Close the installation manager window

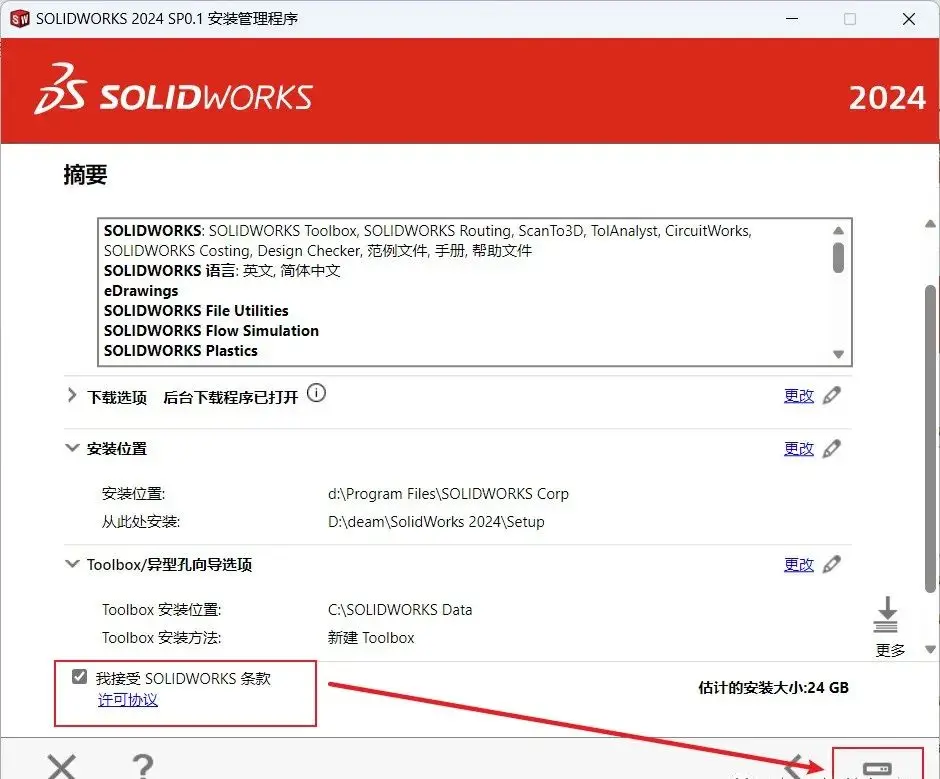(x=909, y=19)
